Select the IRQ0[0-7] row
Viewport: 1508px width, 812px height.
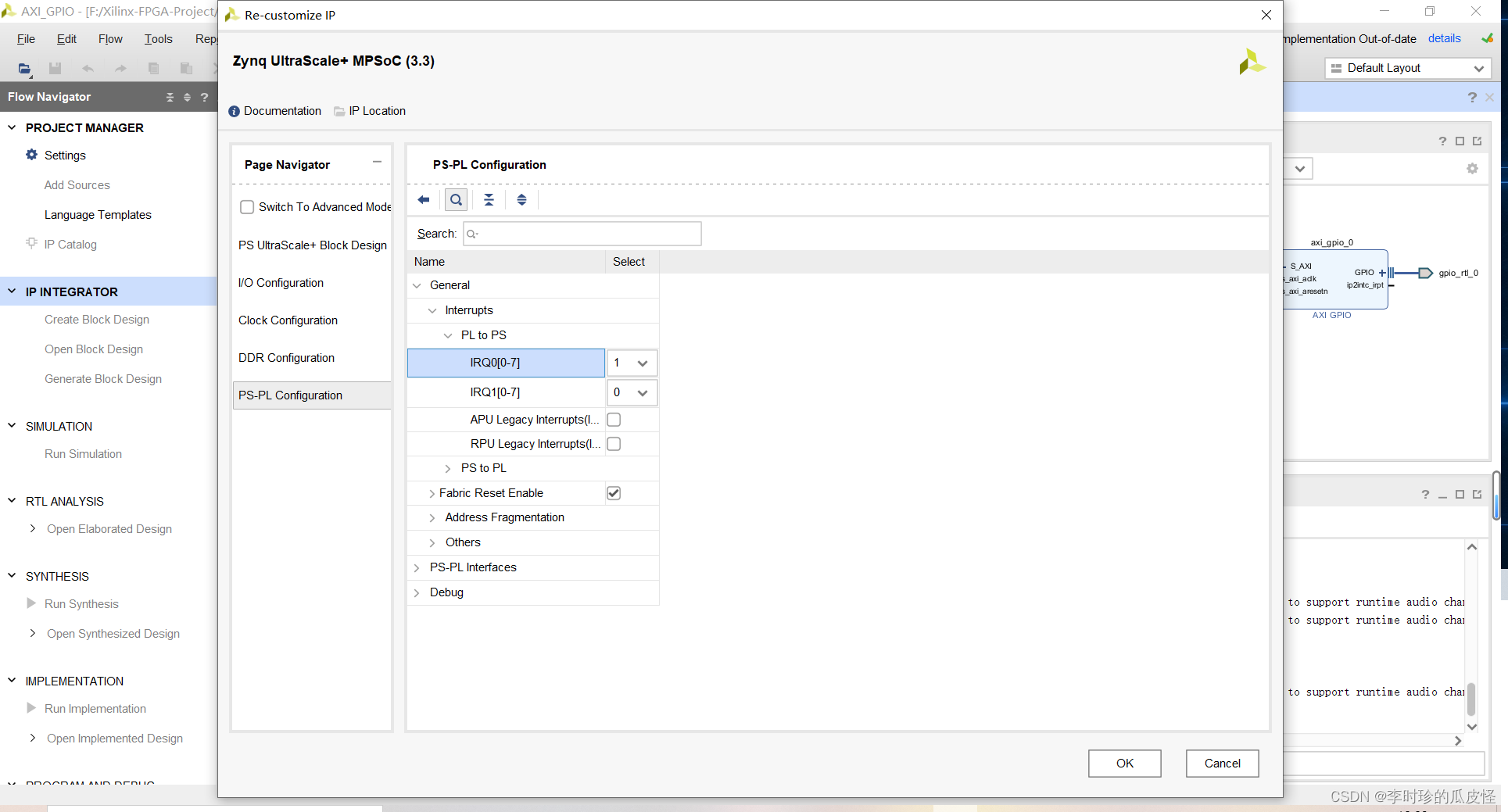[506, 363]
